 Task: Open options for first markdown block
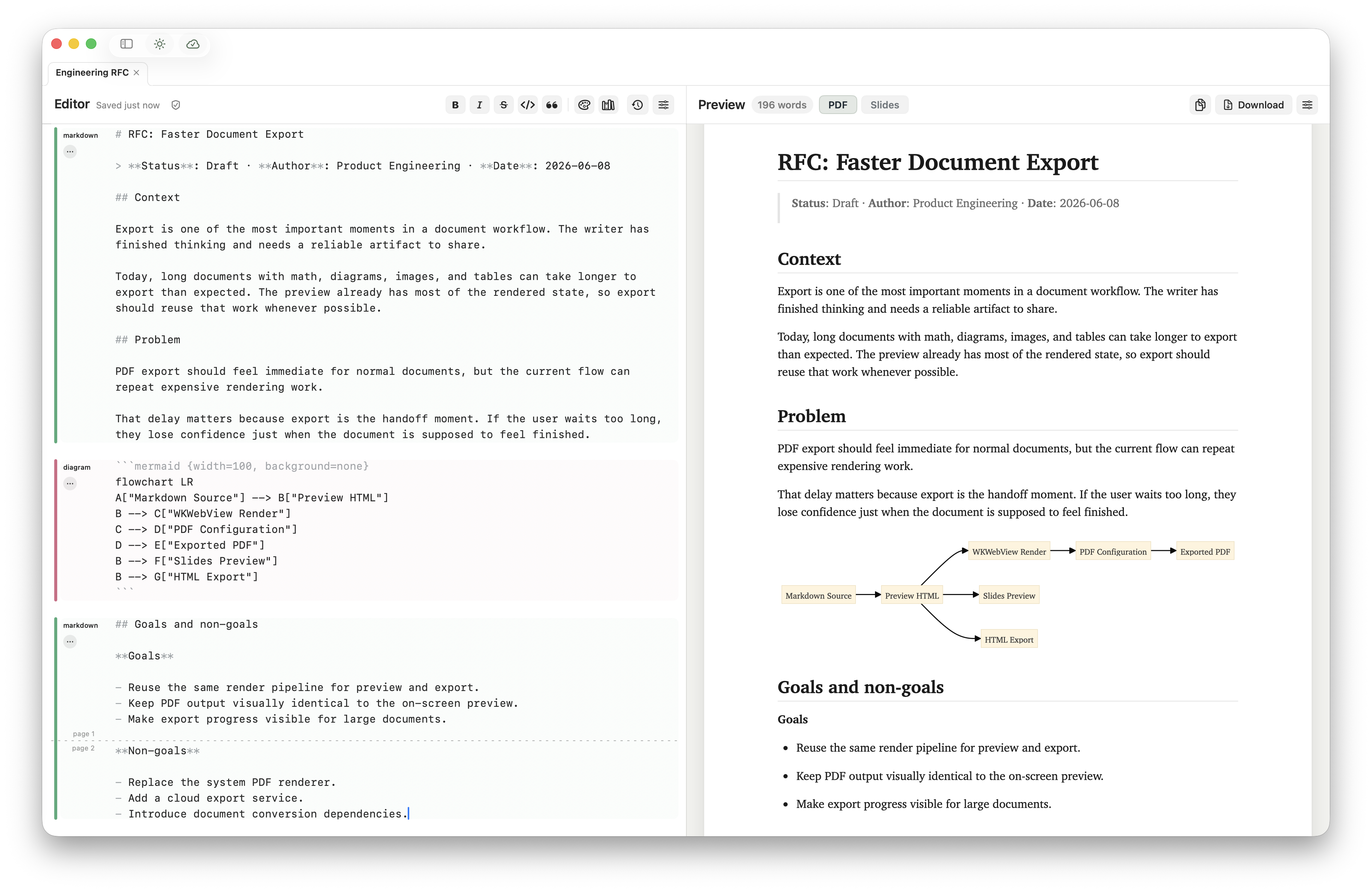pyautogui.click(x=70, y=152)
